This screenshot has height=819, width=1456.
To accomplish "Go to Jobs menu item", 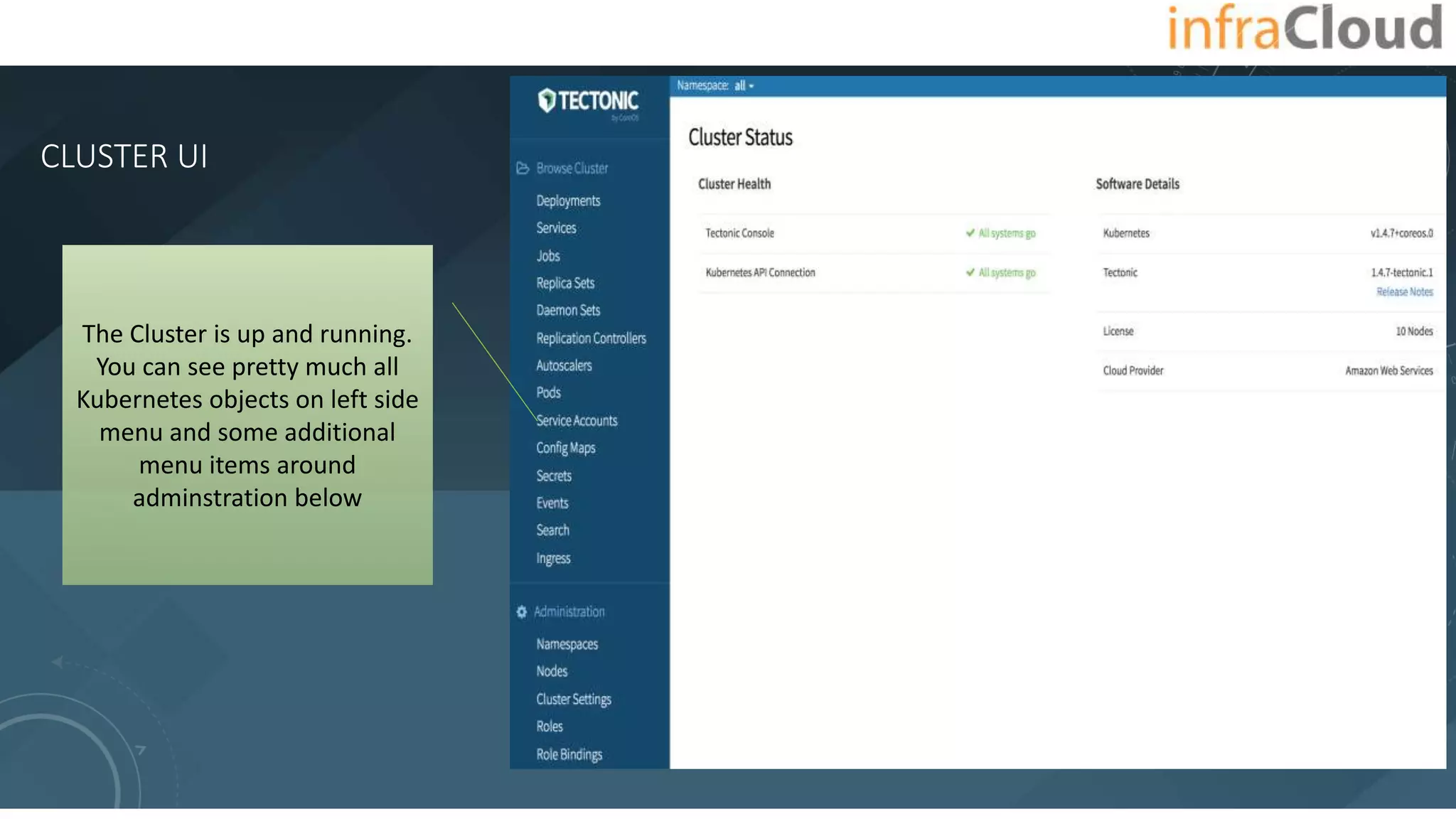I will (547, 256).
